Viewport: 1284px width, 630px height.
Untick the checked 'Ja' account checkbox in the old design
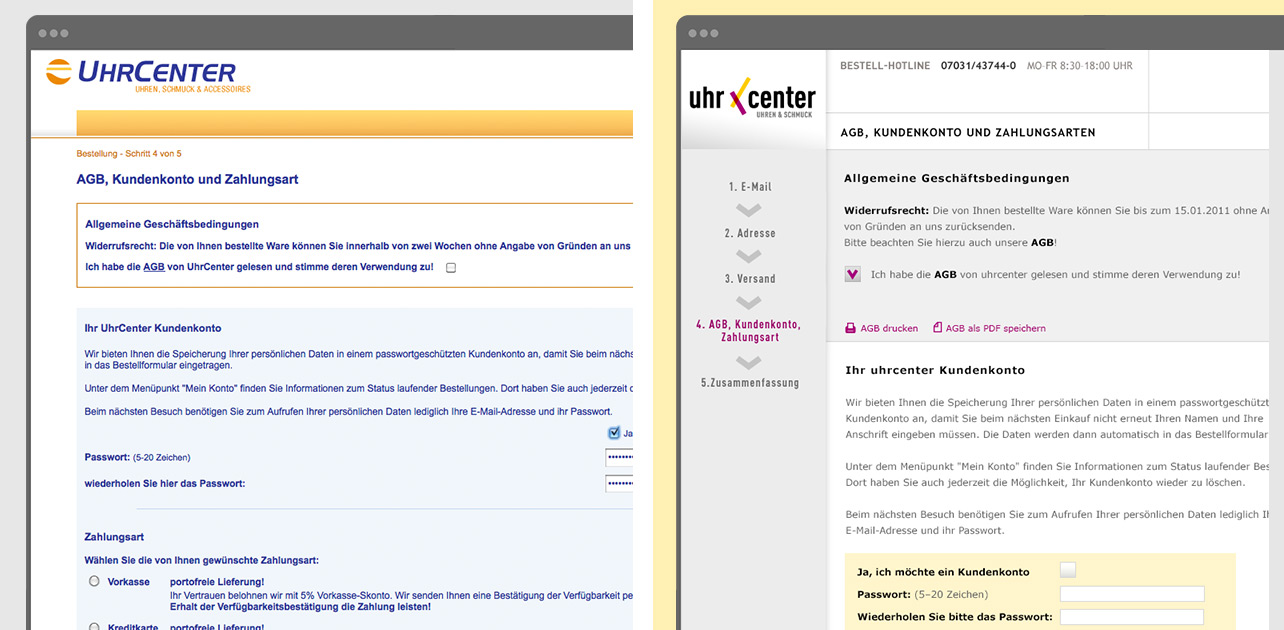[x=614, y=433]
